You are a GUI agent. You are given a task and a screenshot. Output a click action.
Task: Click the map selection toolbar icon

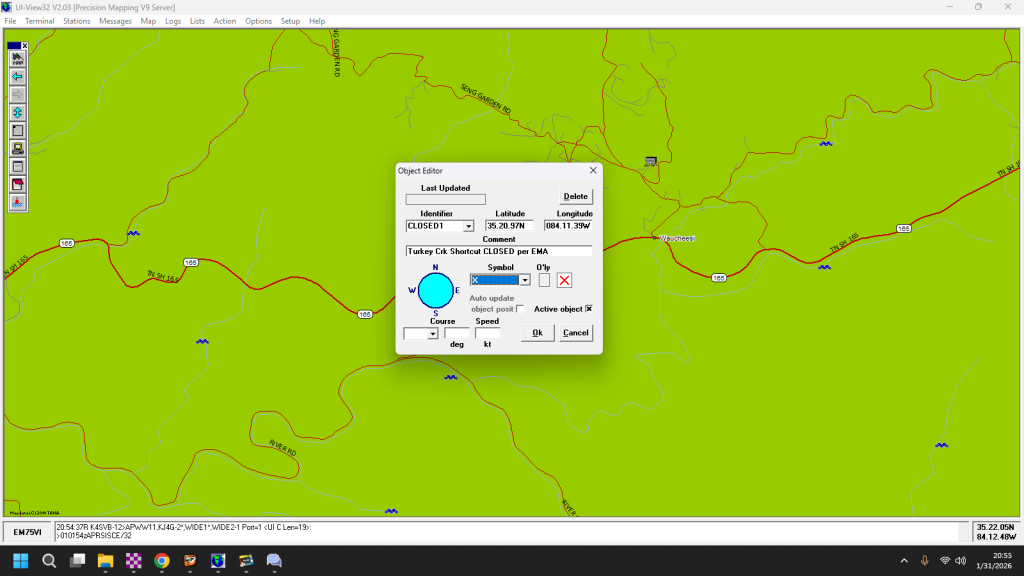[17, 59]
